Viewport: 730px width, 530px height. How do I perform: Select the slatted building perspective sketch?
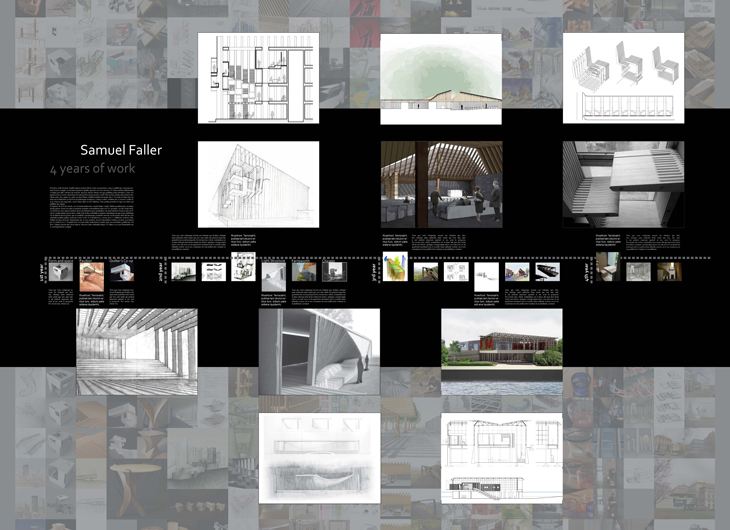pos(258,185)
